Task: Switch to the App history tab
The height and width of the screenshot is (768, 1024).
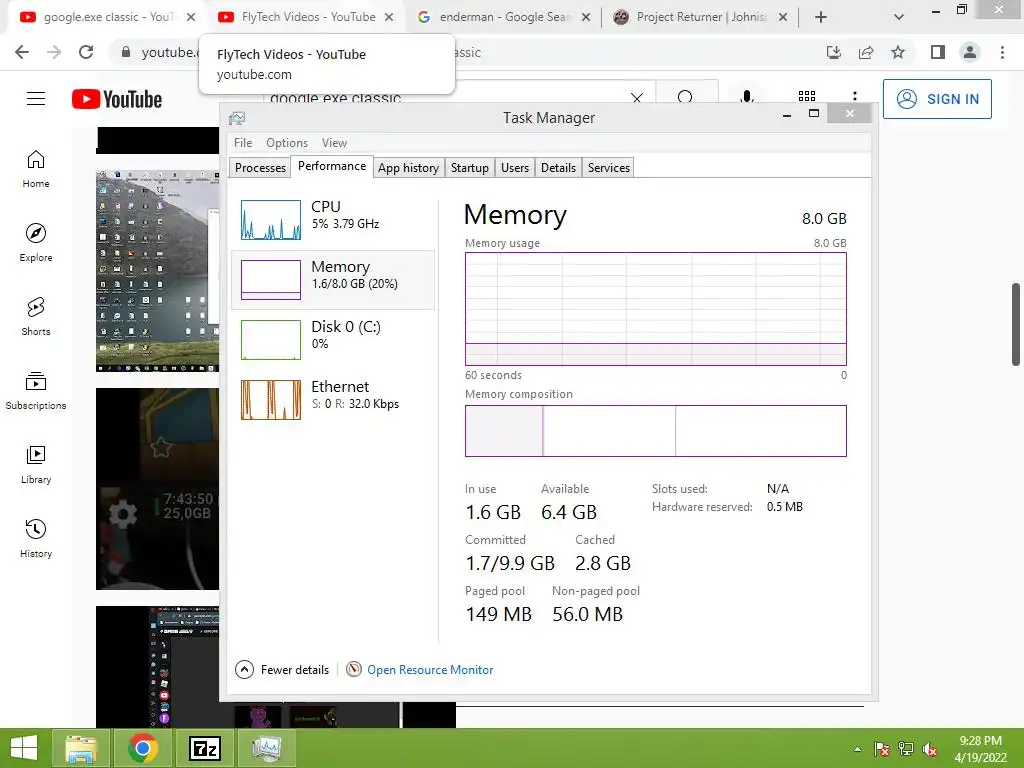Action: coord(408,168)
